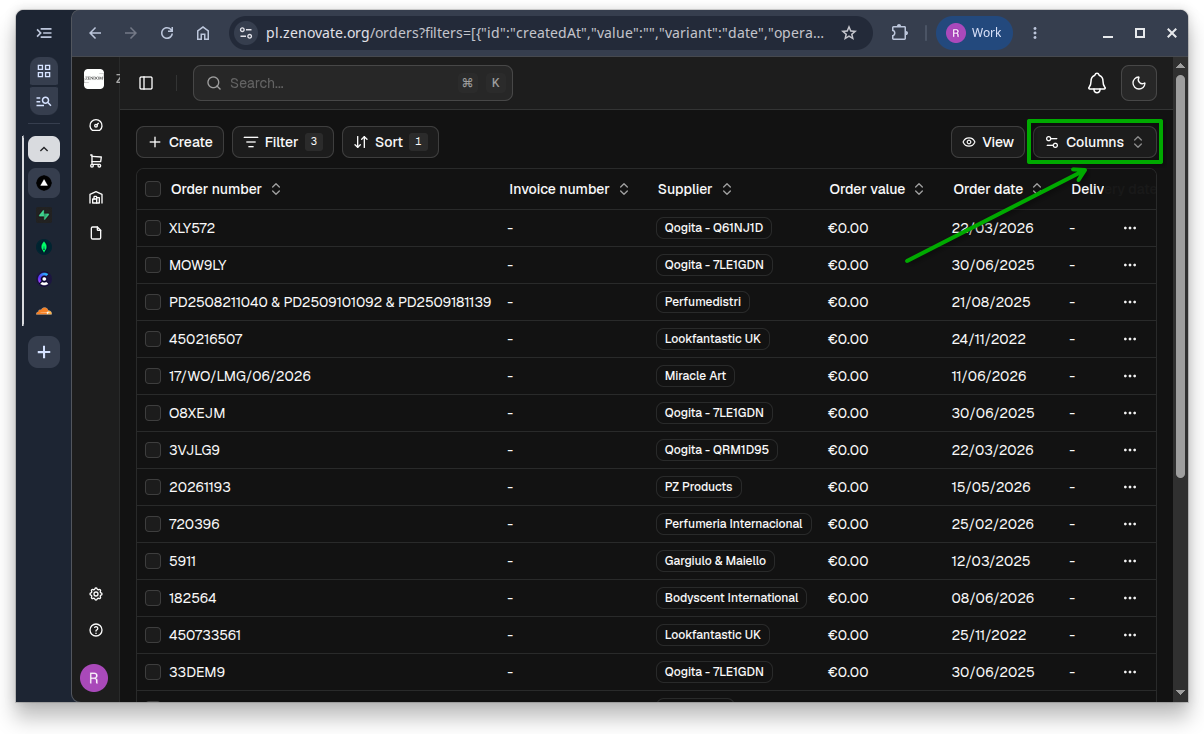Open the Work profile button
1204x734 pixels.
(974, 33)
